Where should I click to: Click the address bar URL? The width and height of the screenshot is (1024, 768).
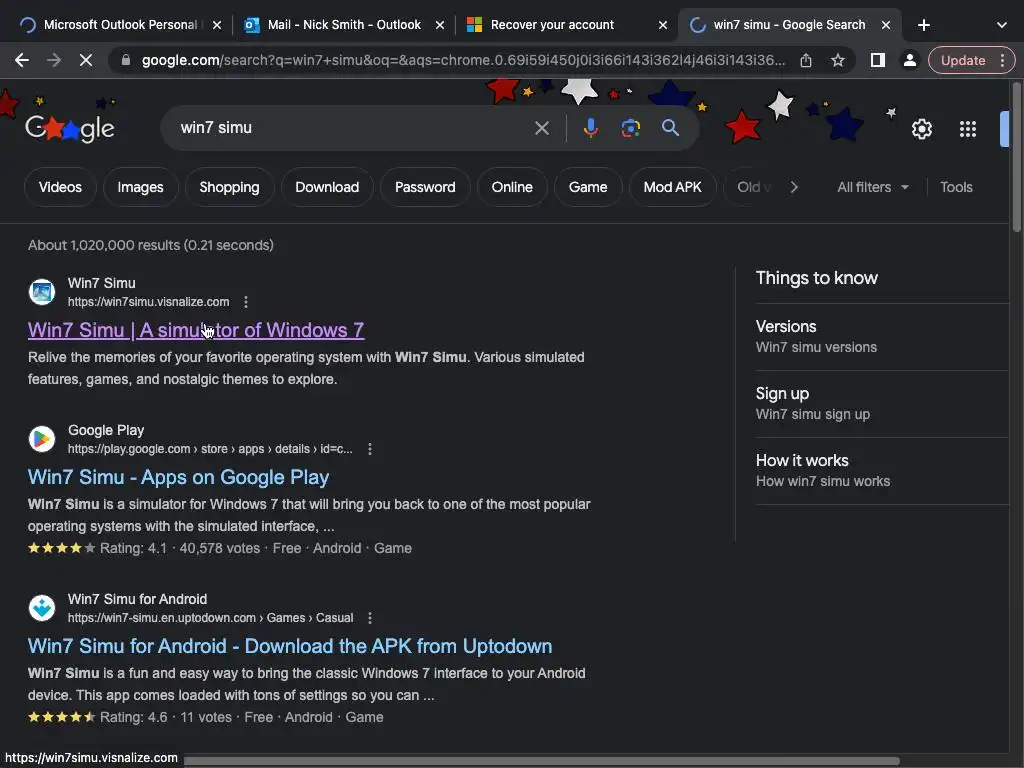tap(462, 61)
